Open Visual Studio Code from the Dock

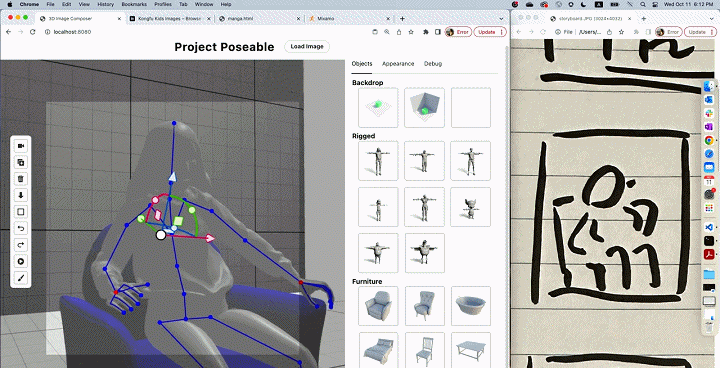coord(709,226)
